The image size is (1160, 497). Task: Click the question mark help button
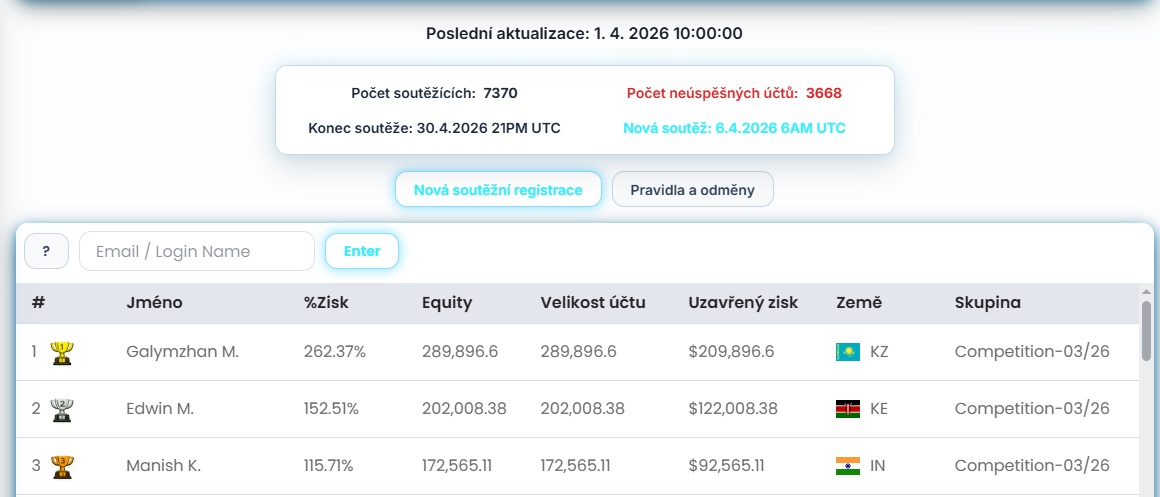[46, 251]
